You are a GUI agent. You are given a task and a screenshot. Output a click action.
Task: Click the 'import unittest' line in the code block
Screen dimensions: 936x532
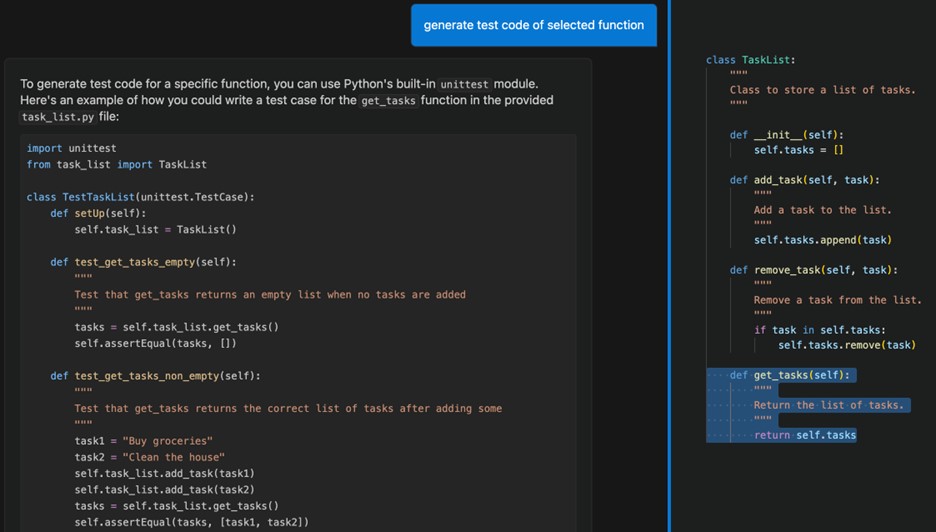71,148
